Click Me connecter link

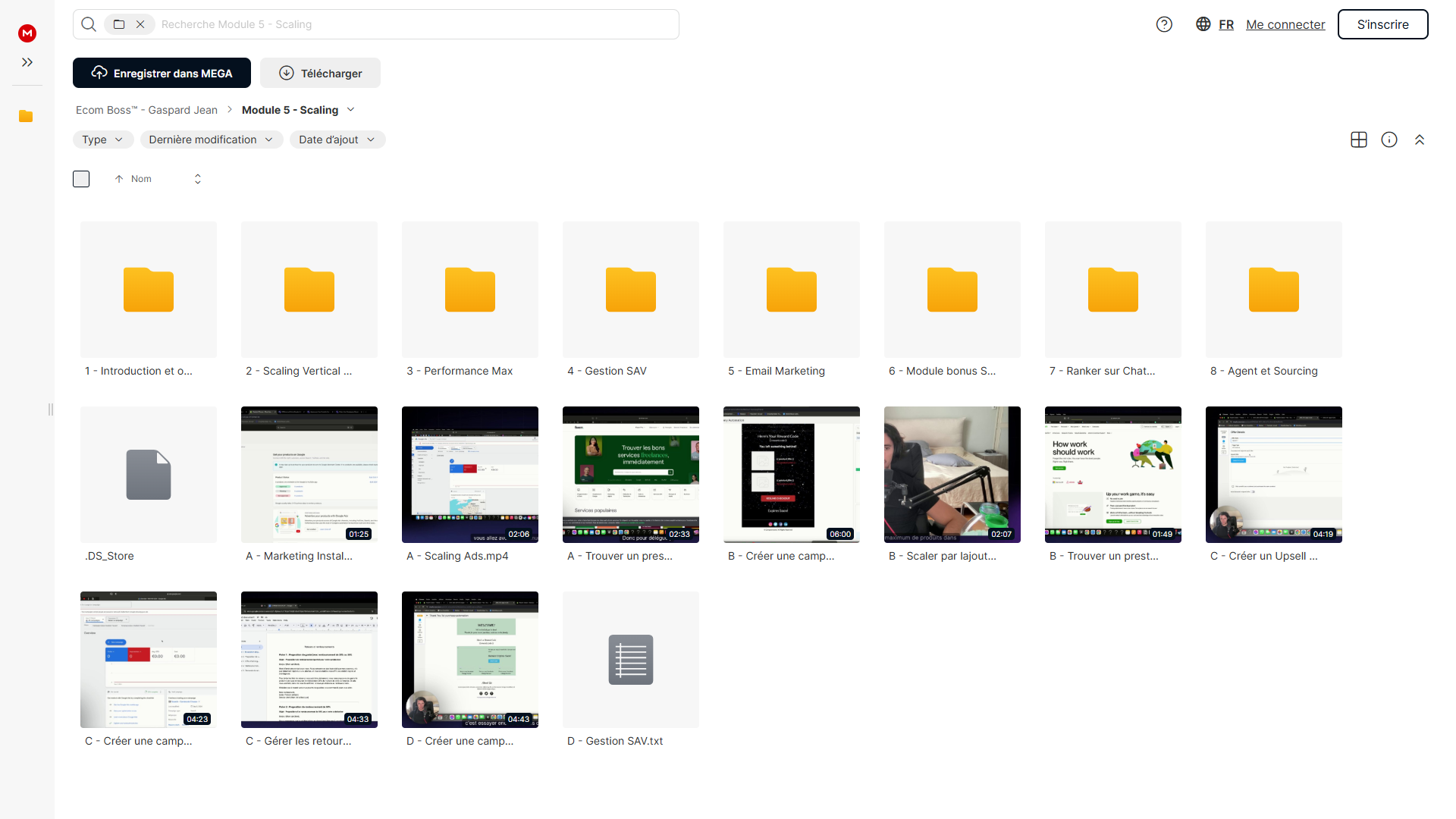pyautogui.click(x=1285, y=24)
